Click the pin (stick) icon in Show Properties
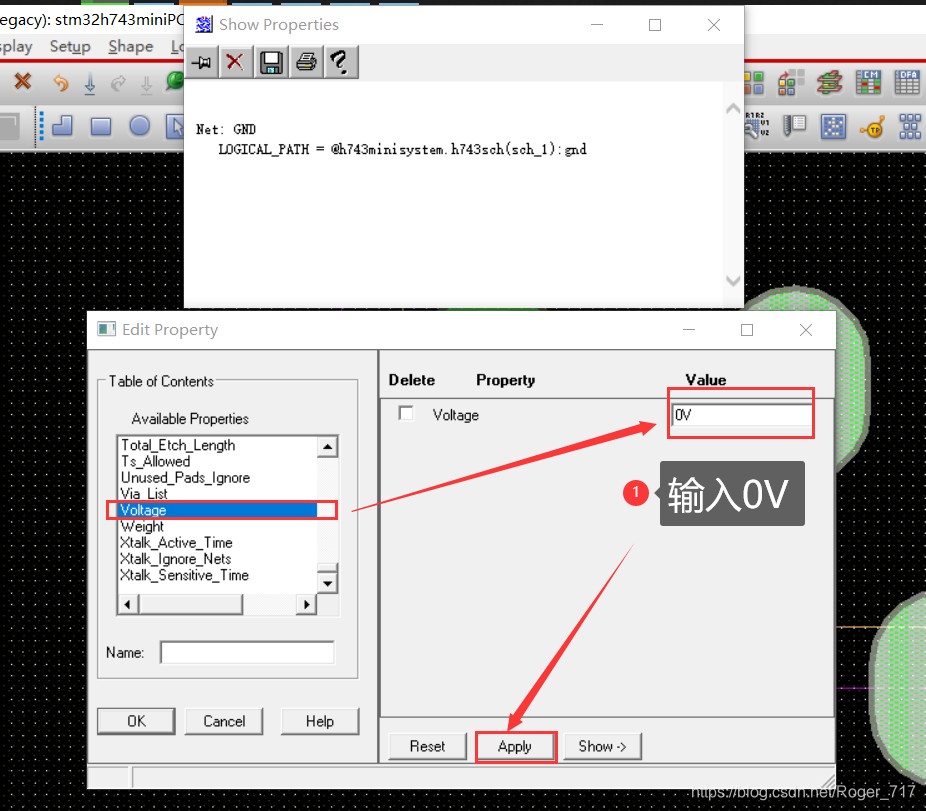 [202, 62]
